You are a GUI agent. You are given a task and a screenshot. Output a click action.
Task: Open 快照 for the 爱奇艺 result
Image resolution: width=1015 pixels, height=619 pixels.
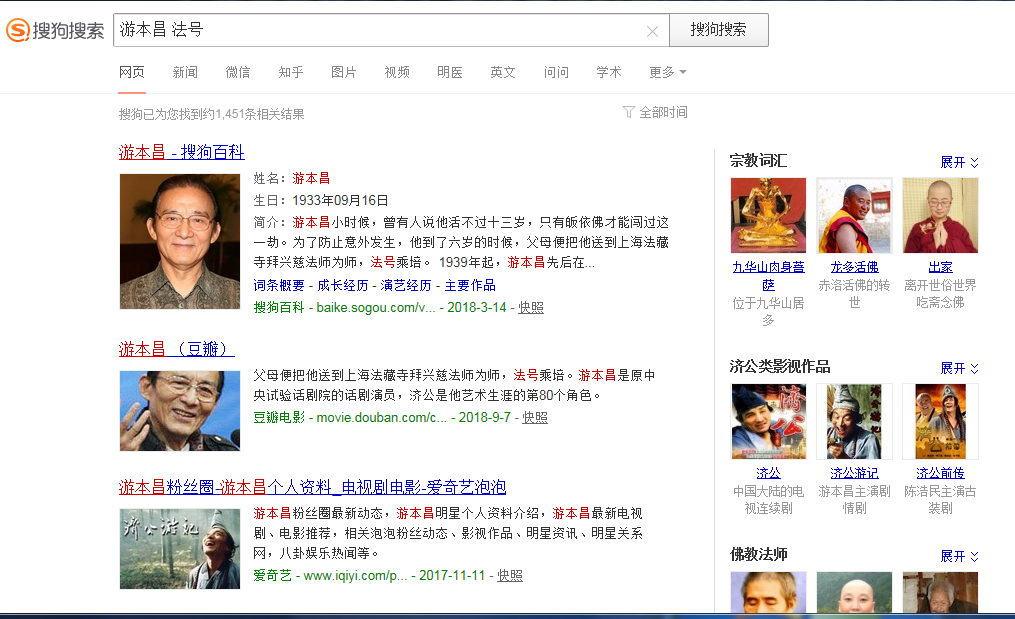[x=510, y=576]
